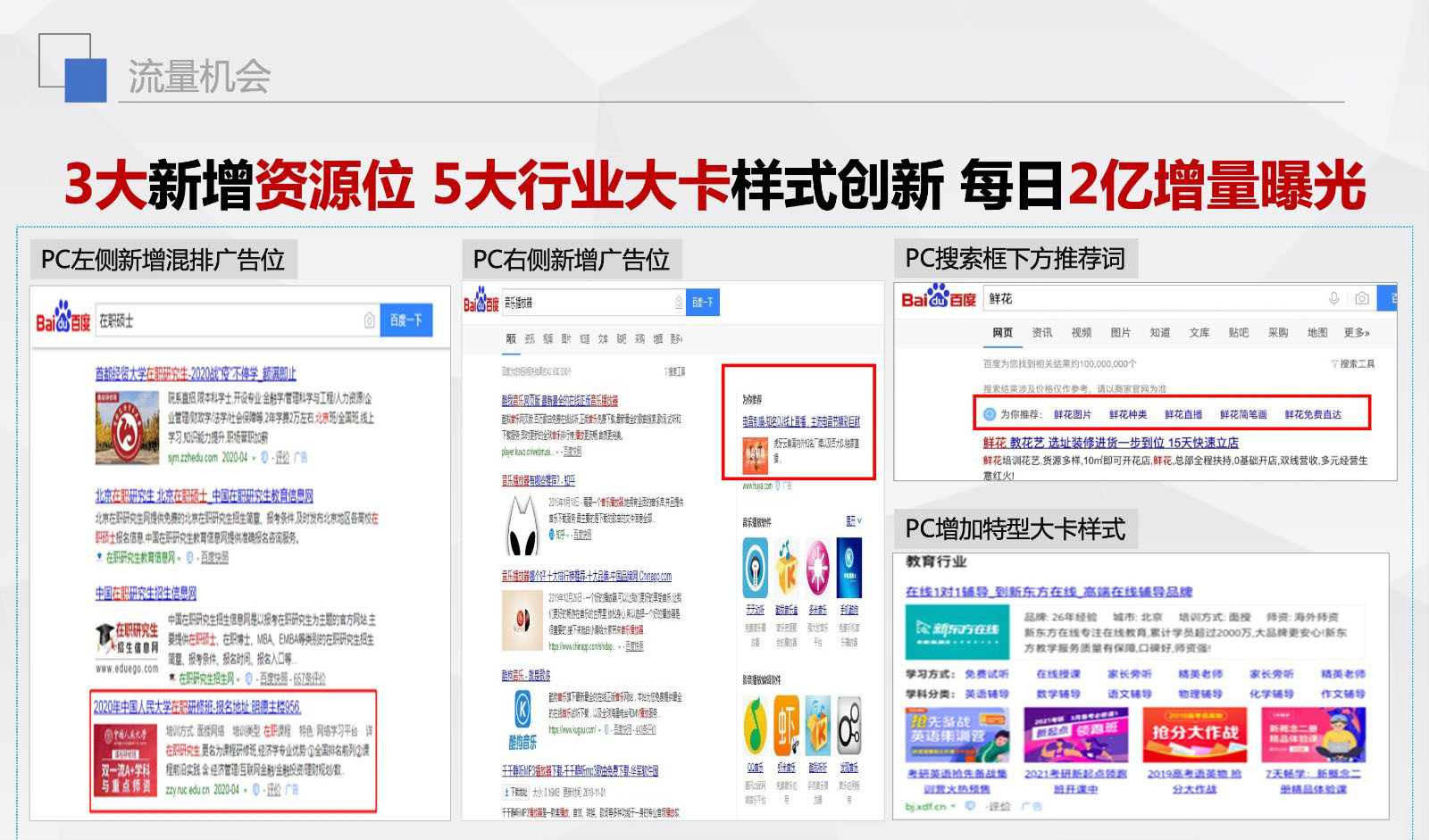Click the huya recommended ad thumbnail

click(756, 455)
